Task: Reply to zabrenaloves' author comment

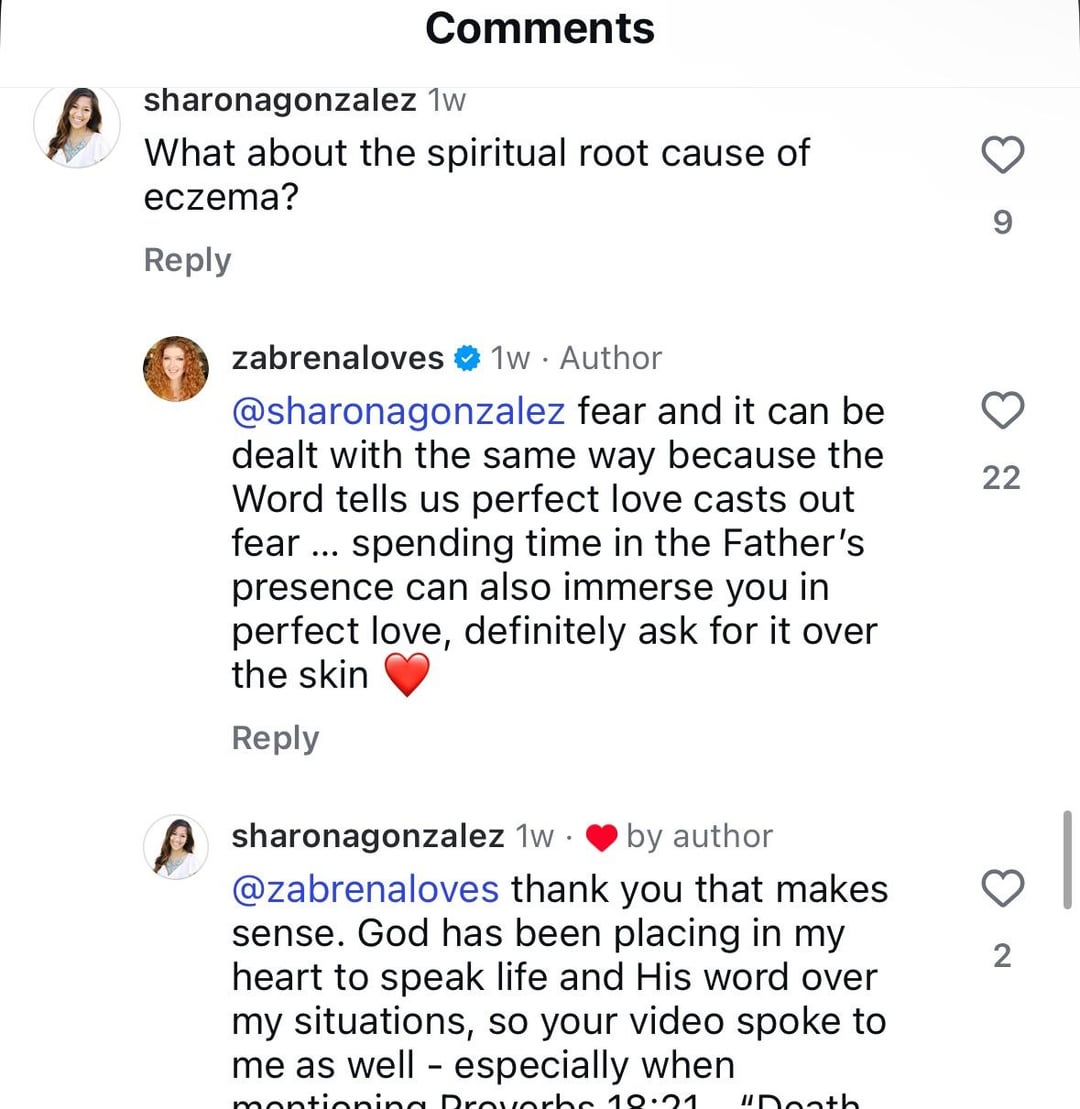Action: point(275,738)
